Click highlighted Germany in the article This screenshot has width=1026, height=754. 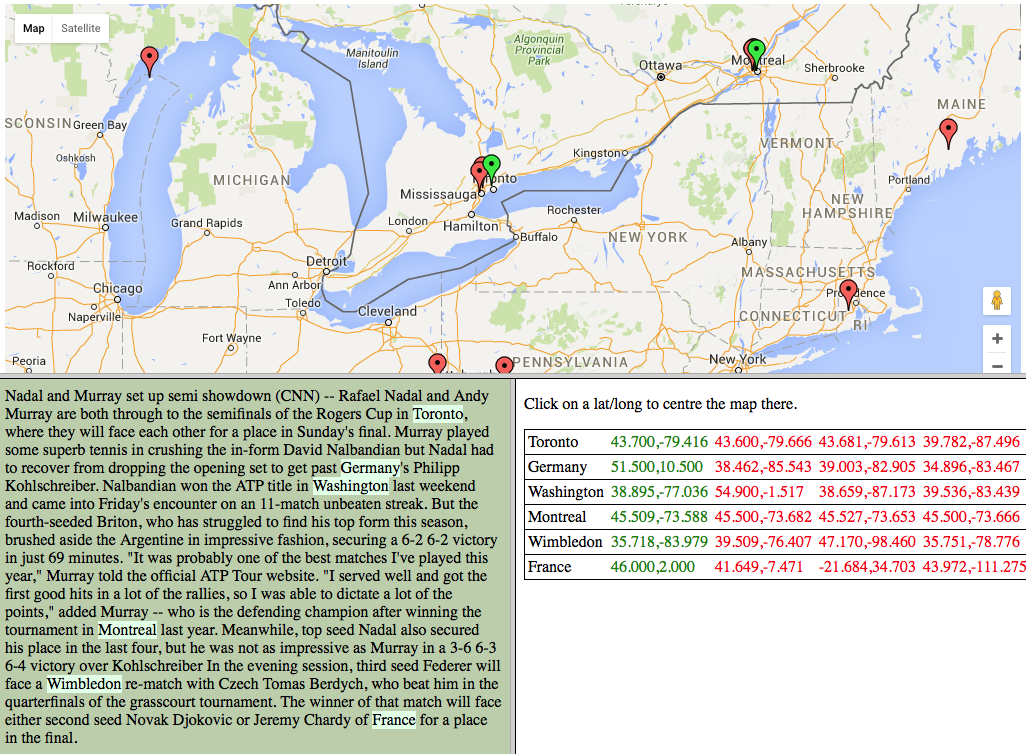click(370, 468)
